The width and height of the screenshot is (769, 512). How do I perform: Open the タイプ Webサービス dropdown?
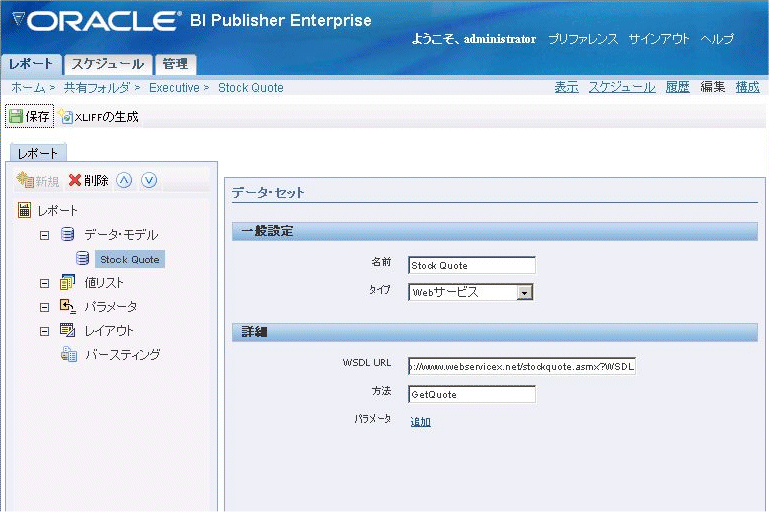point(524,293)
